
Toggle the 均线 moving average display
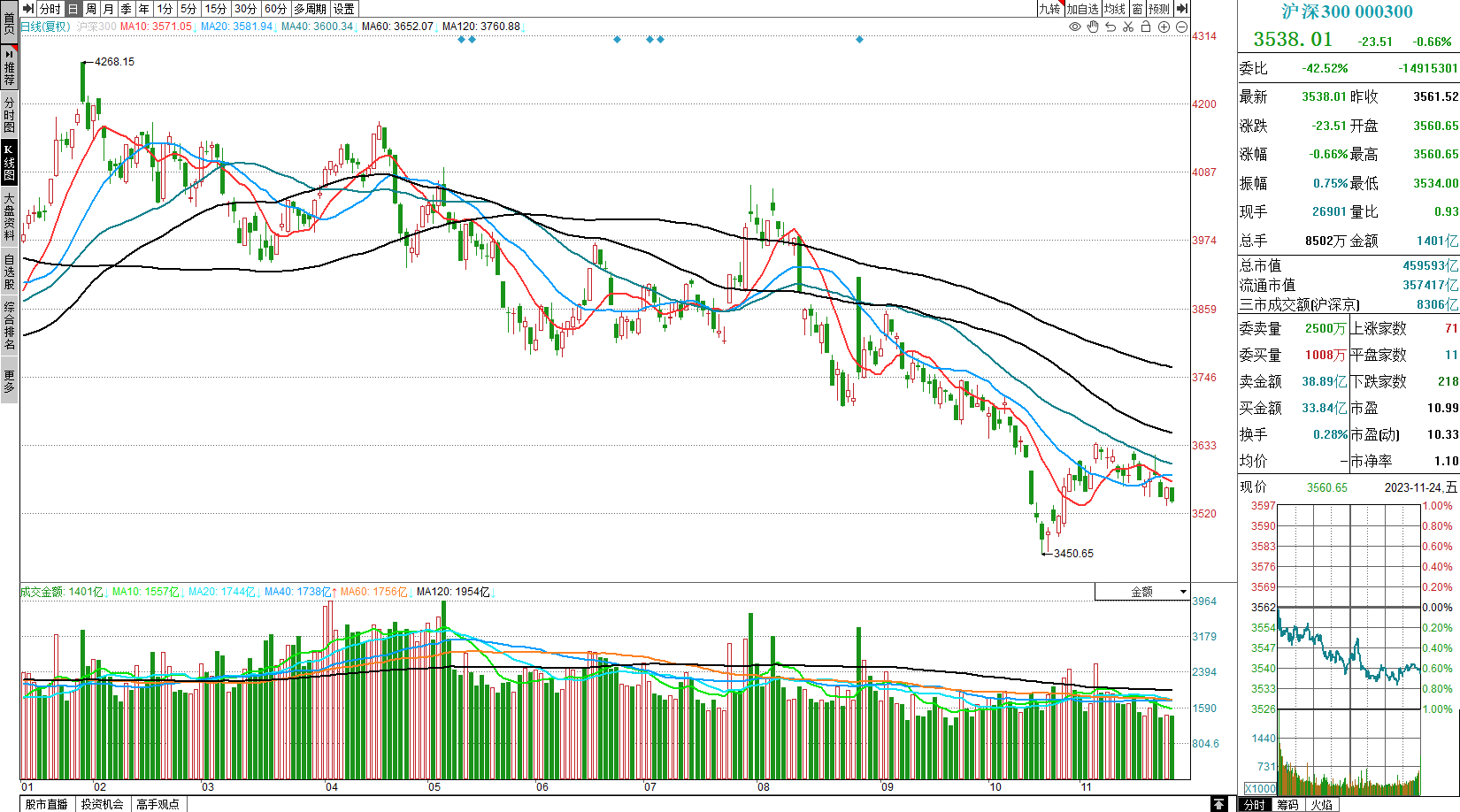1115,9
